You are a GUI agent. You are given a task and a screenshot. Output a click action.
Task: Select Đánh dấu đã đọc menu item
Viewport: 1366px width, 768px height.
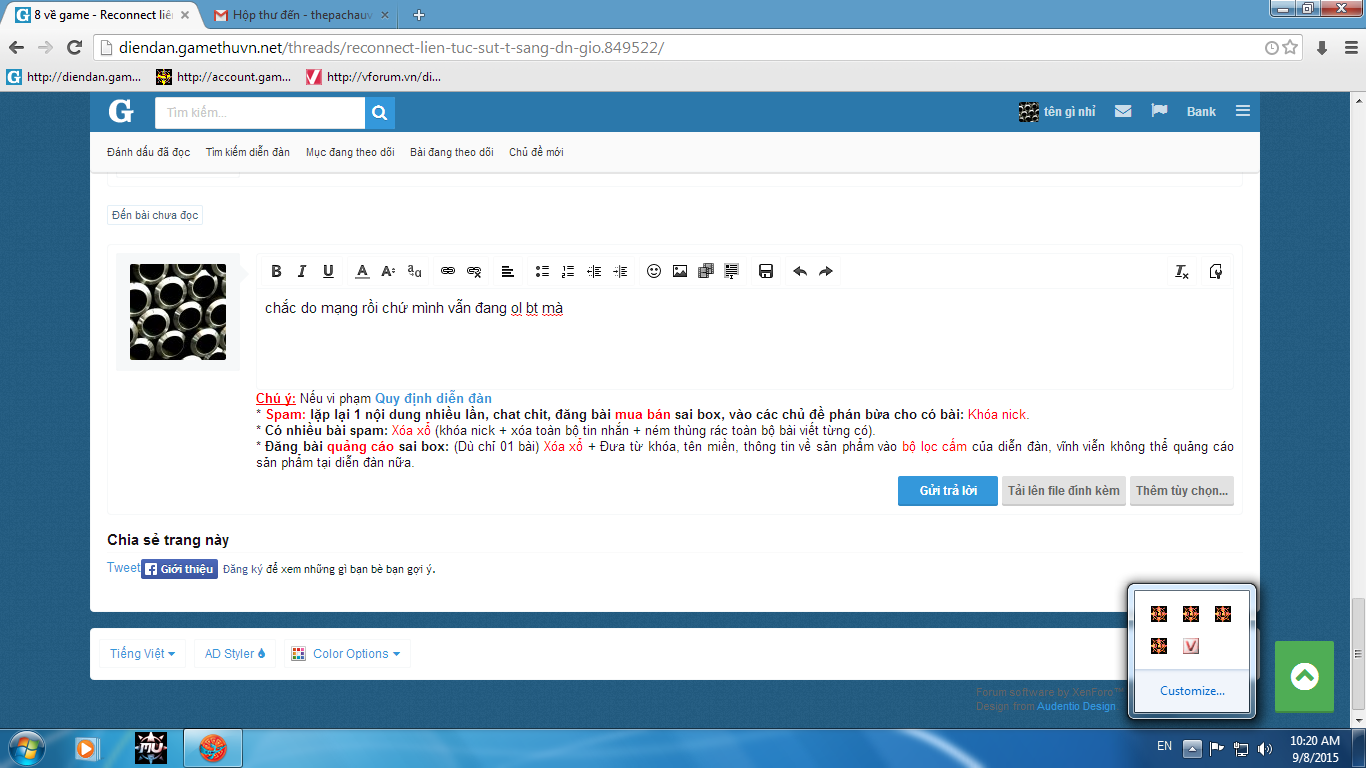point(148,152)
